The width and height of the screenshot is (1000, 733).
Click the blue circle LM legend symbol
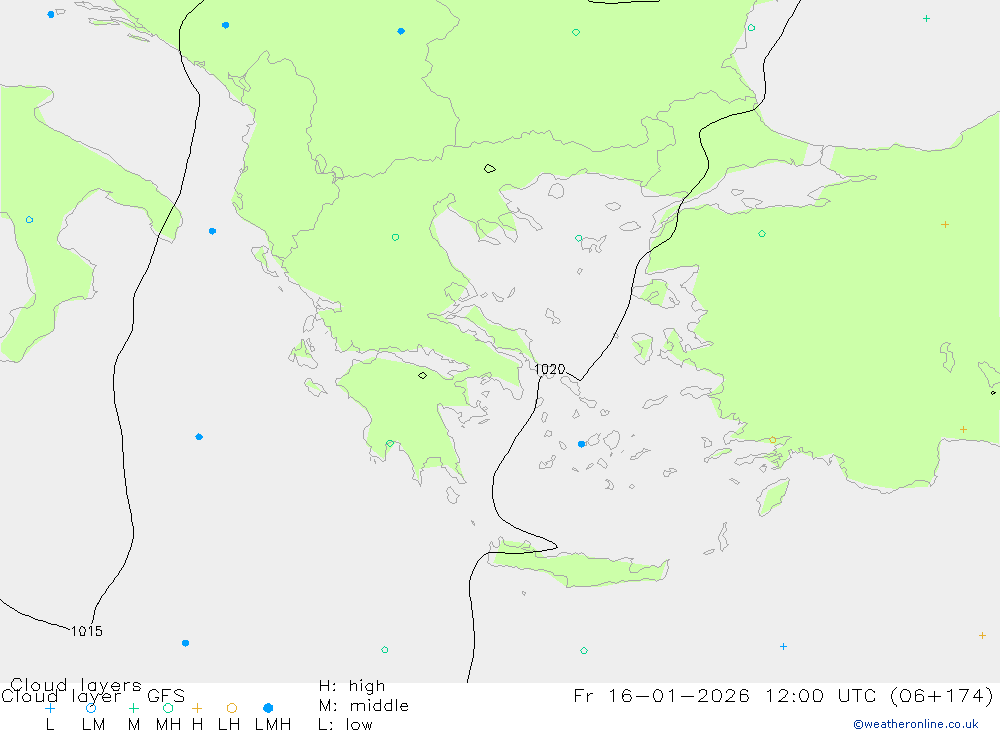pyautogui.click(x=91, y=708)
